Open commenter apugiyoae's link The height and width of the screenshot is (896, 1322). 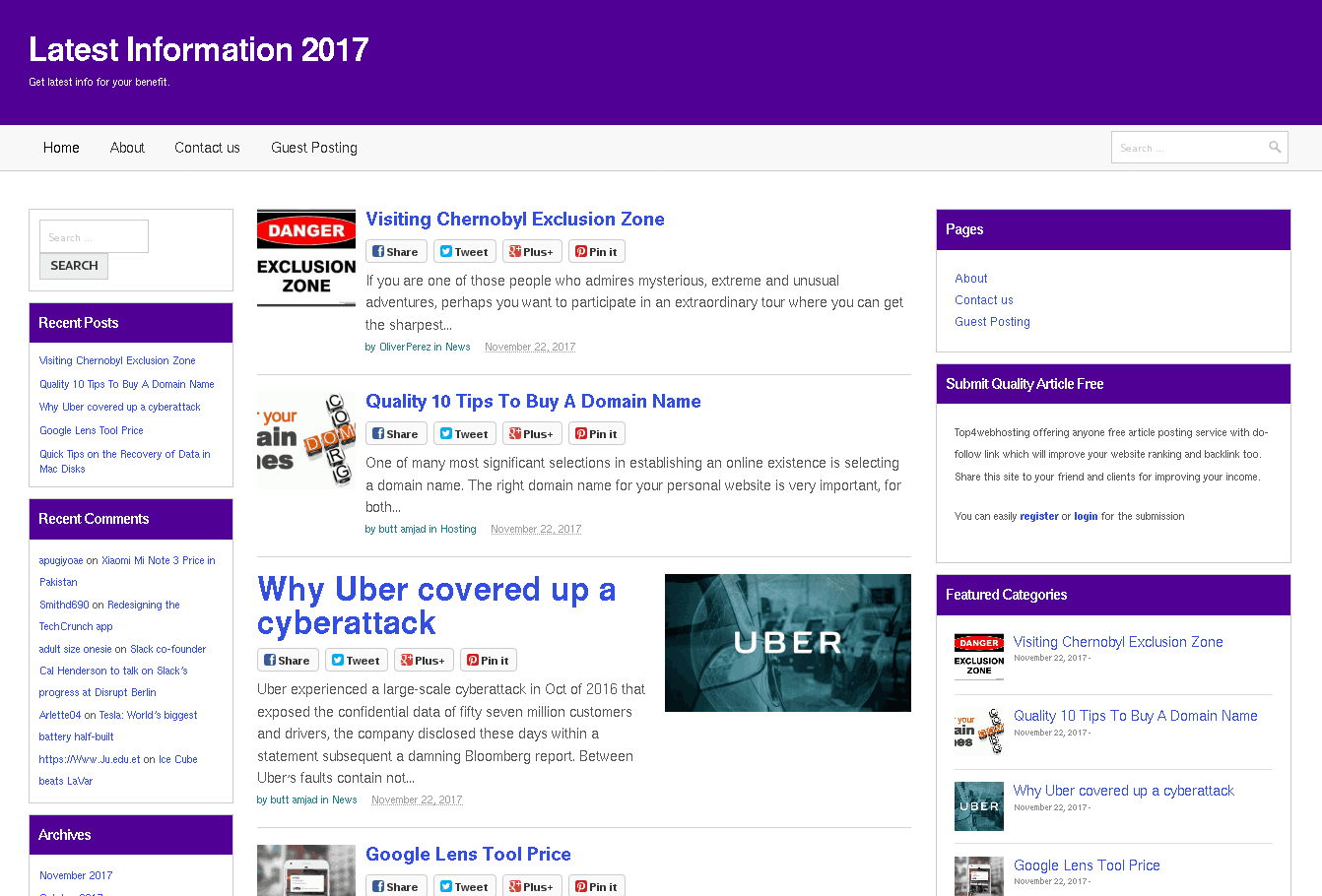coord(61,560)
